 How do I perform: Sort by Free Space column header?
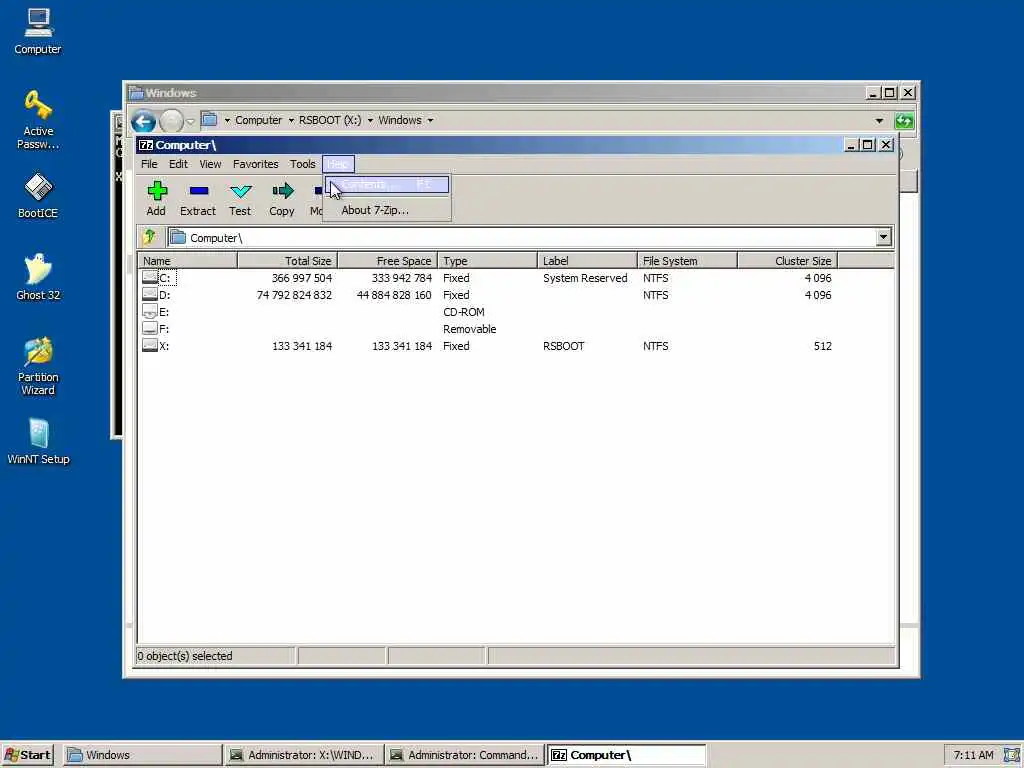387,261
